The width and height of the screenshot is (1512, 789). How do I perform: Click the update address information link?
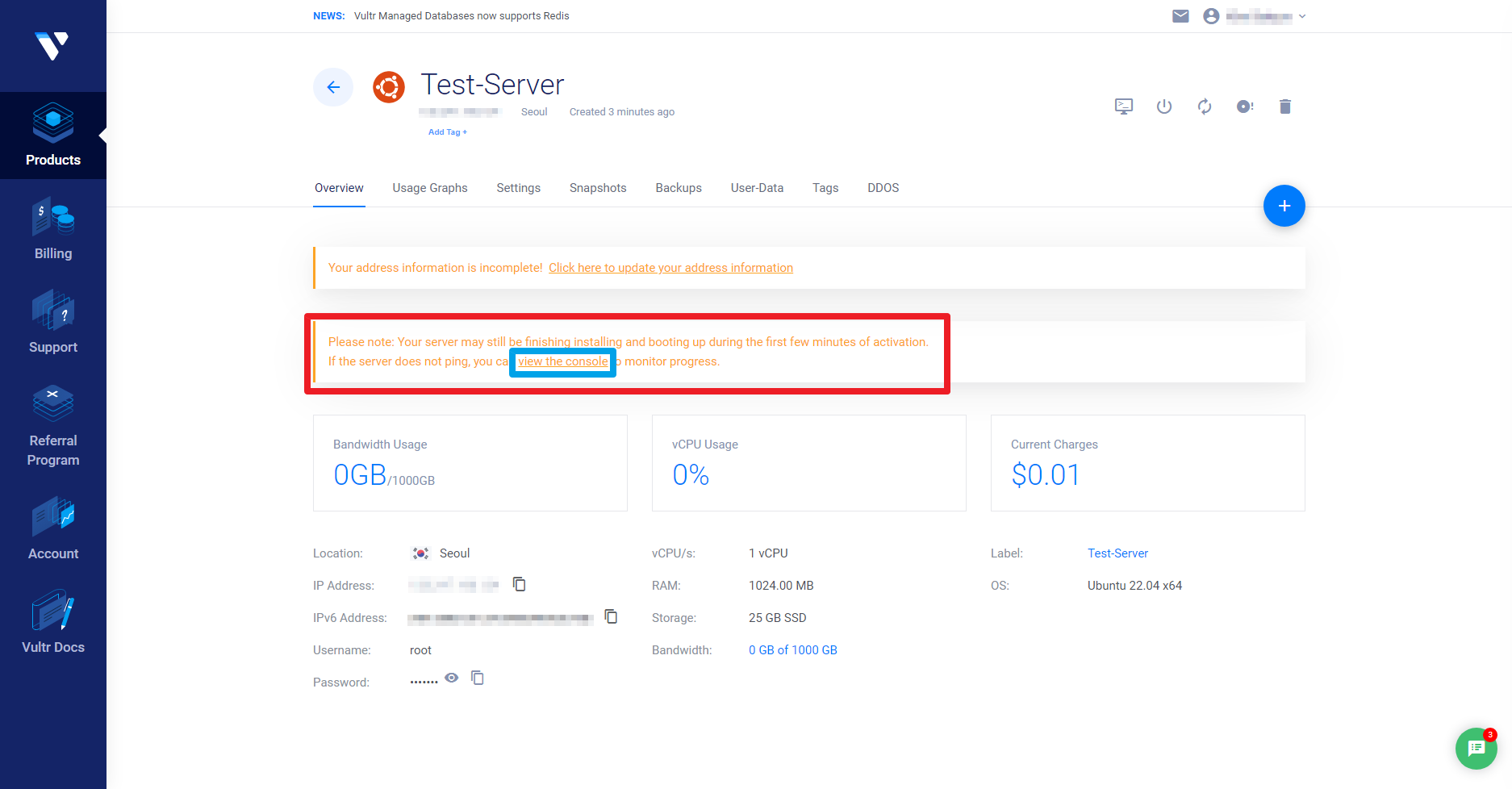671,268
